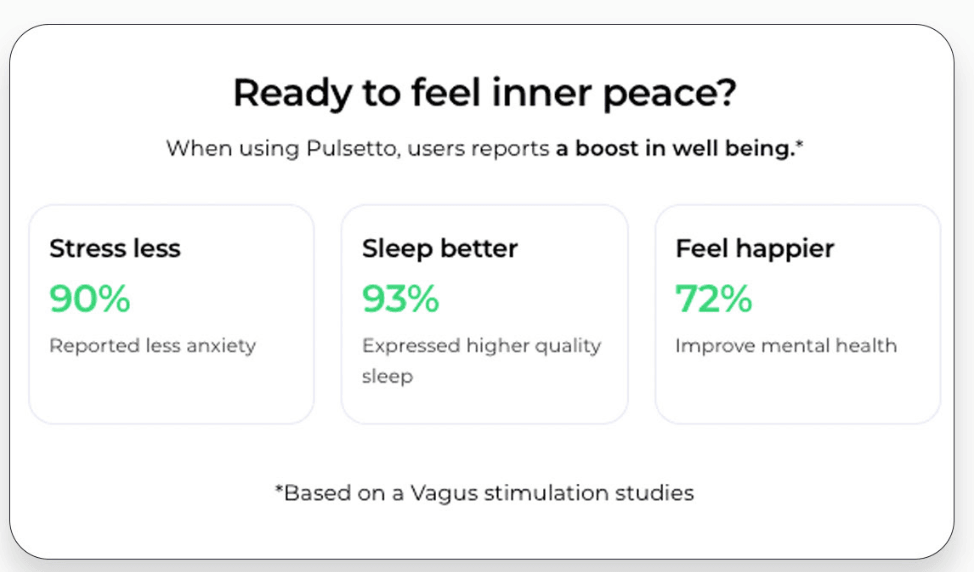The image size is (974, 572).
Task: Click the "Ready to feel inner peace?" heading
Action: pos(485,93)
